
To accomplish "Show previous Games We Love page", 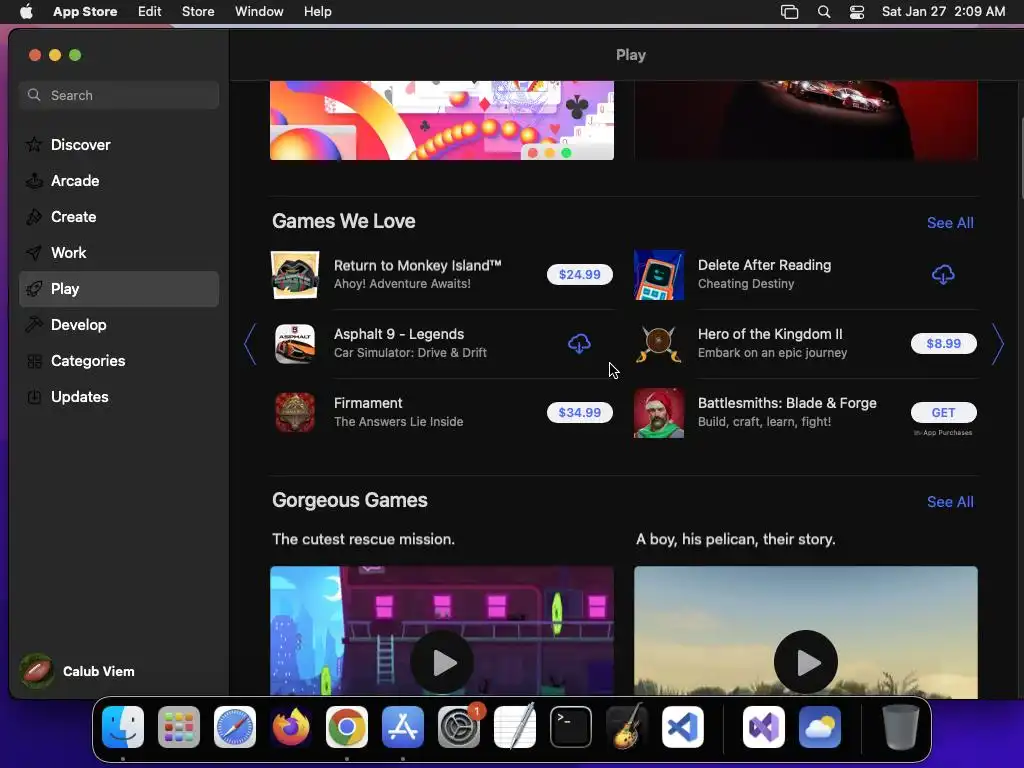I will pos(250,344).
